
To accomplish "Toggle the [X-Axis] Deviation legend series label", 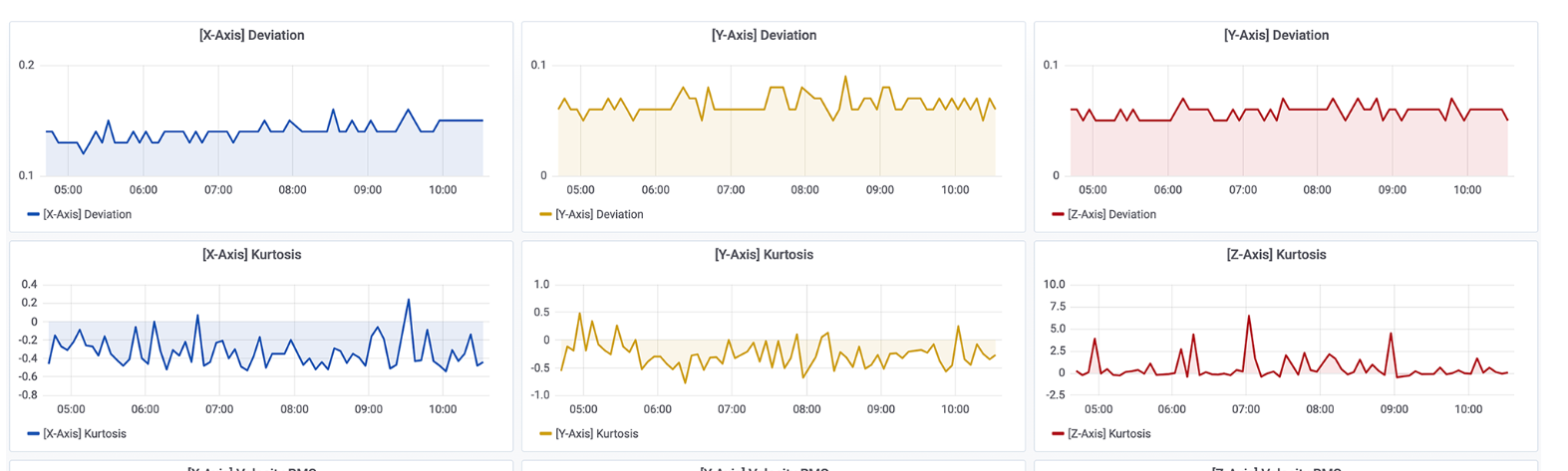I will (87, 214).
